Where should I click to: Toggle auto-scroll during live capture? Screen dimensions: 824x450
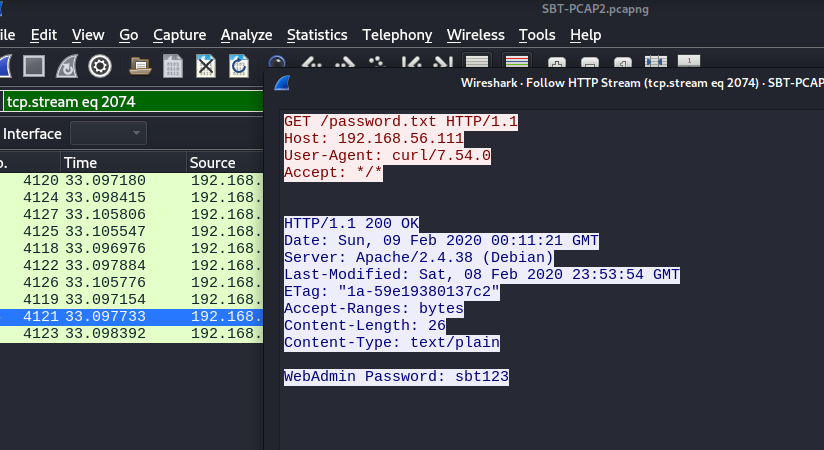[x=477, y=61]
